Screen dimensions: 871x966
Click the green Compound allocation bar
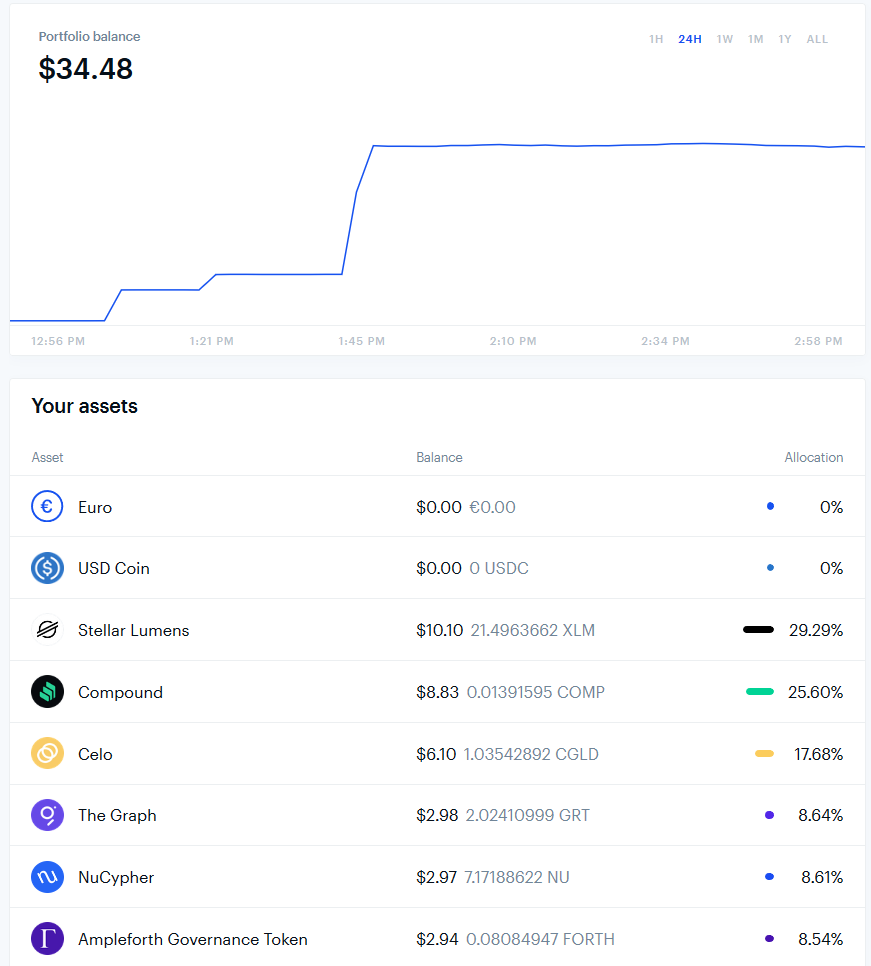tap(760, 692)
